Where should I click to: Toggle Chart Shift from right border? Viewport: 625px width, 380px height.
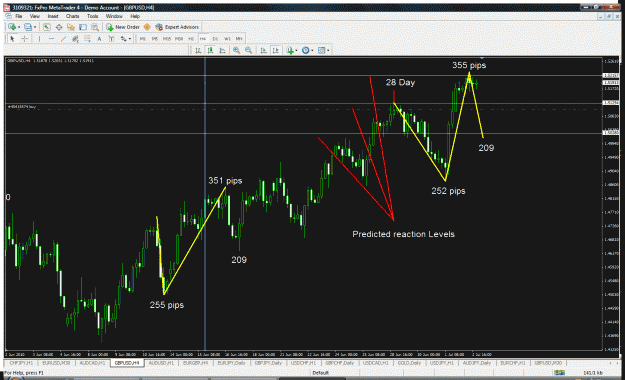coord(275,50)
